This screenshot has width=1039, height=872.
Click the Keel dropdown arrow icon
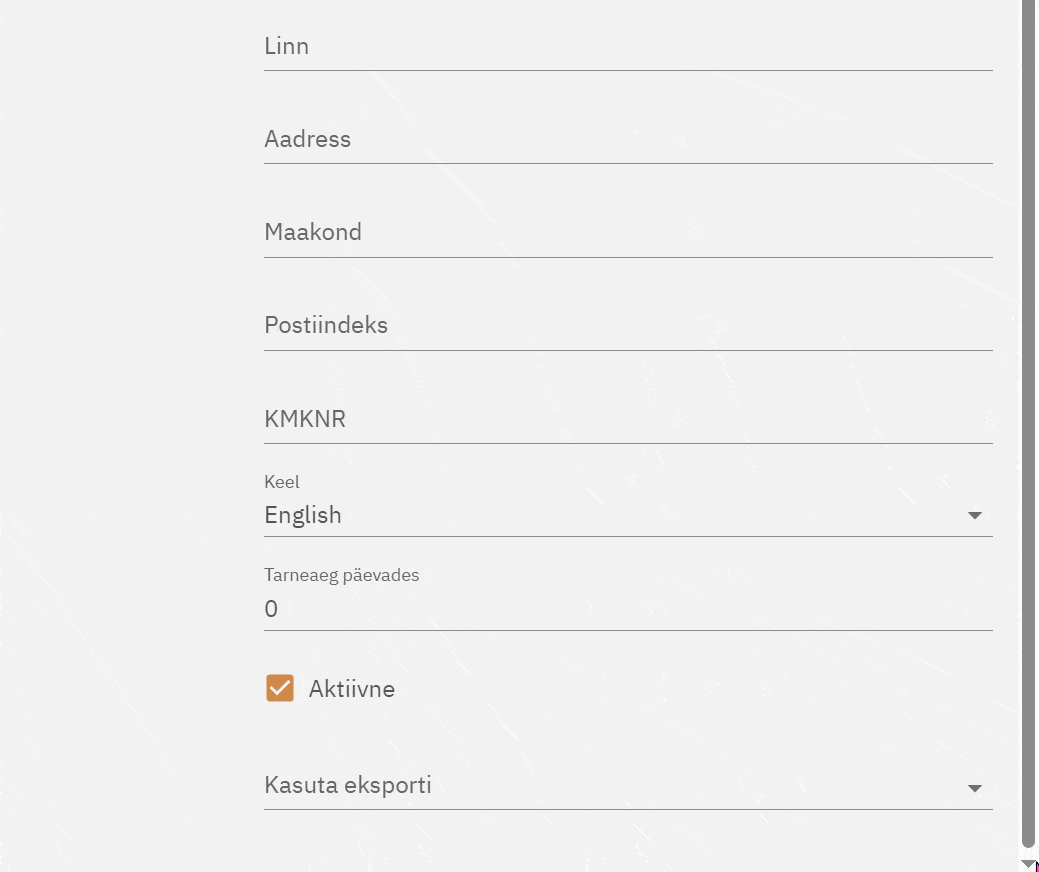(975, 516)
